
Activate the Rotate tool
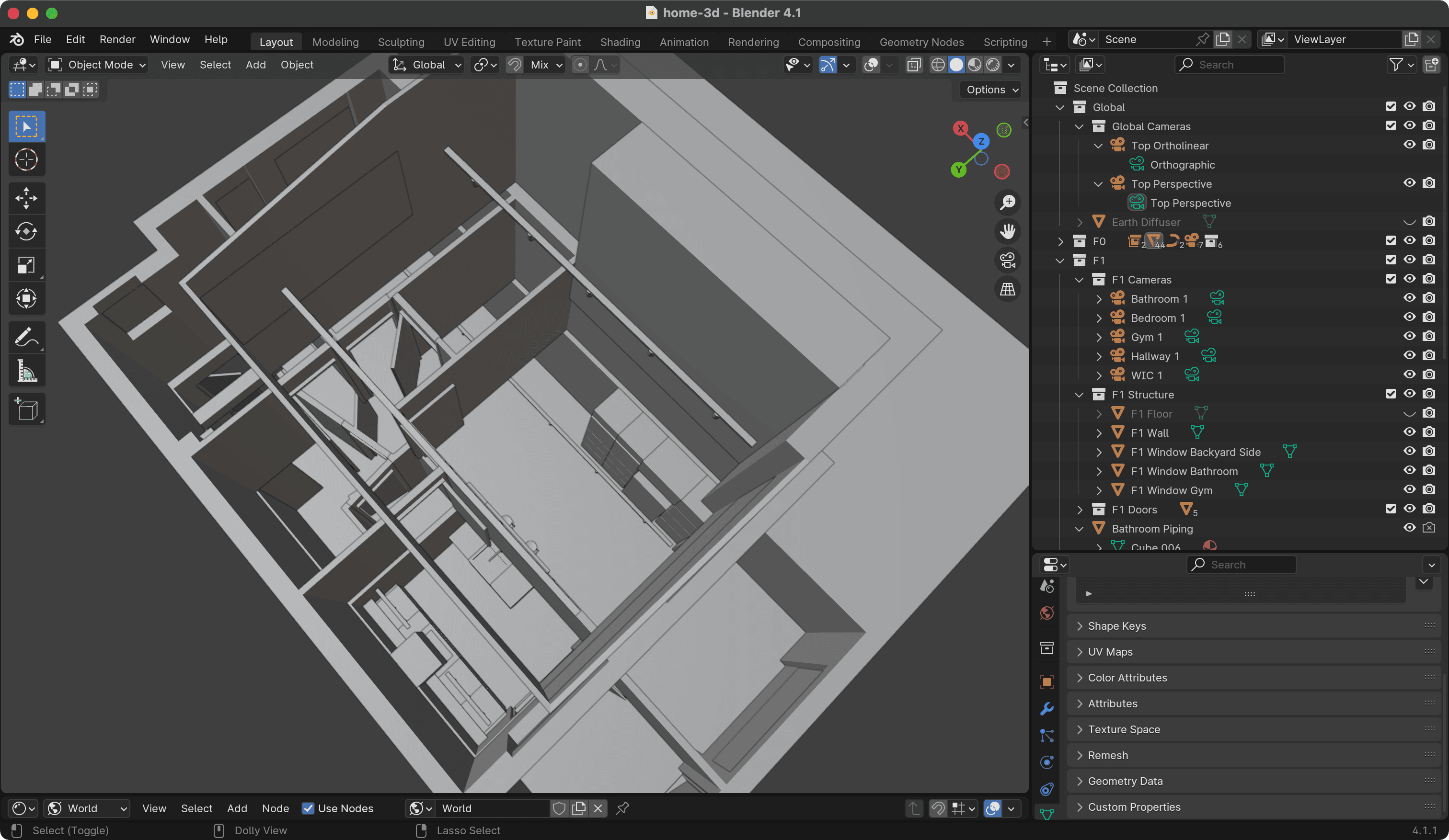pyautogui.click(x=26, y=231)
